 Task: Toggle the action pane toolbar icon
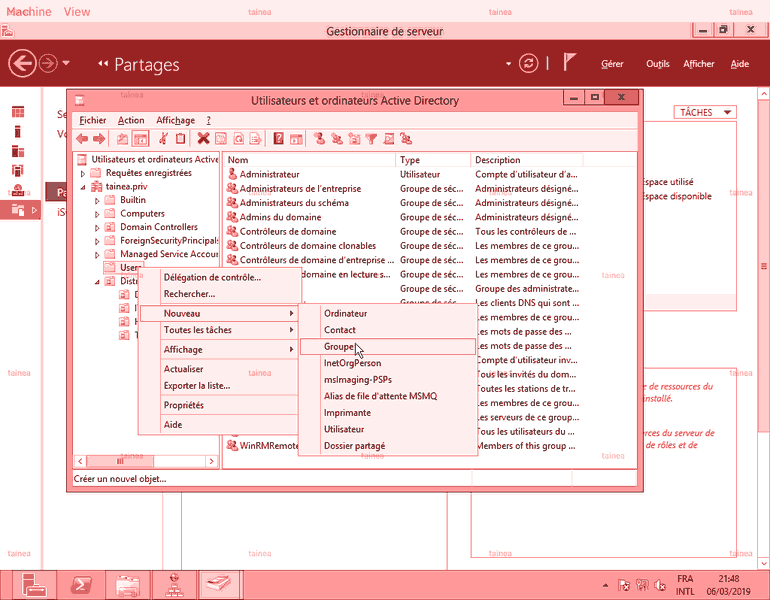click(x=296, y=139)
